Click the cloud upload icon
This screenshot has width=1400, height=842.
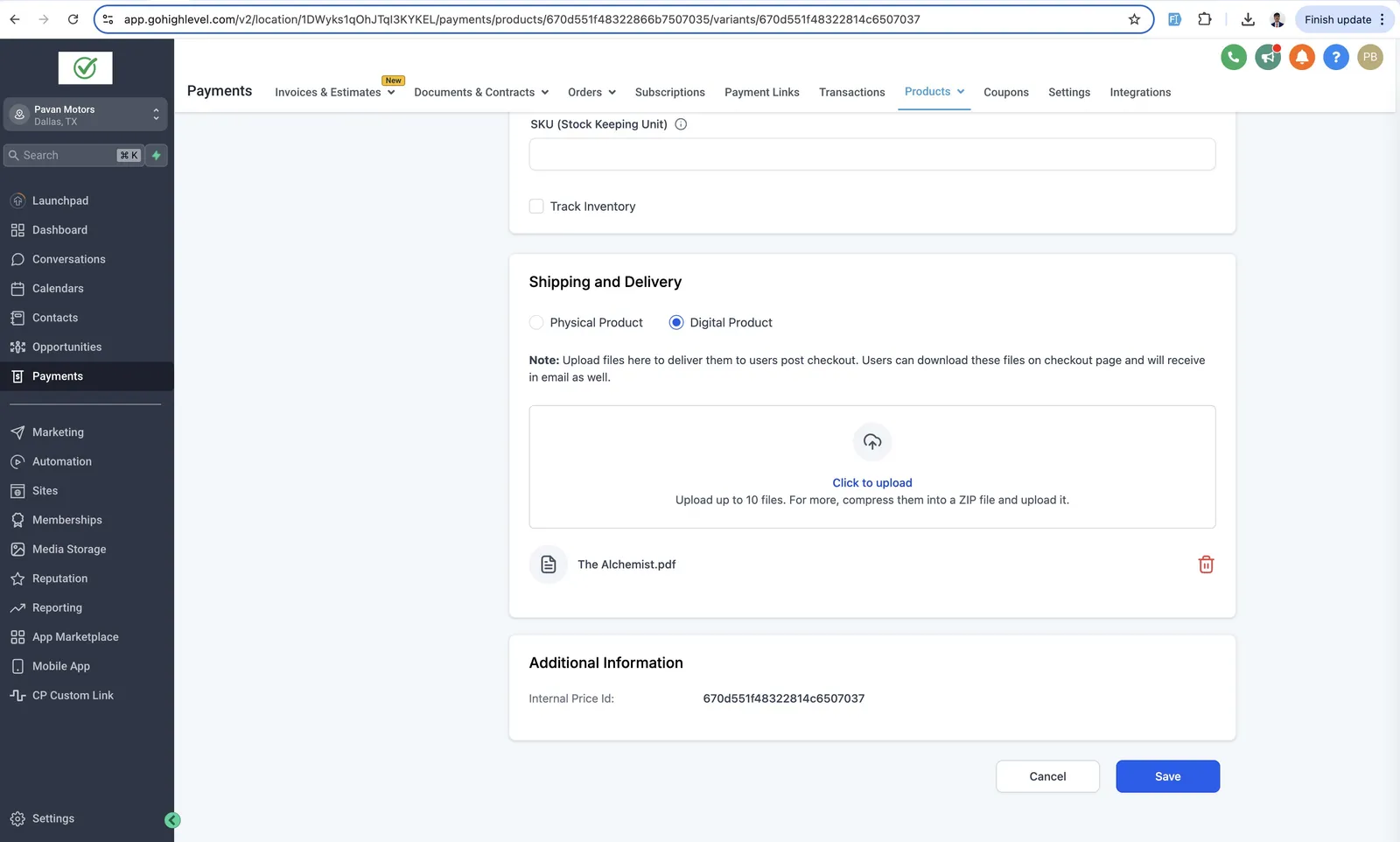(872, 442)
